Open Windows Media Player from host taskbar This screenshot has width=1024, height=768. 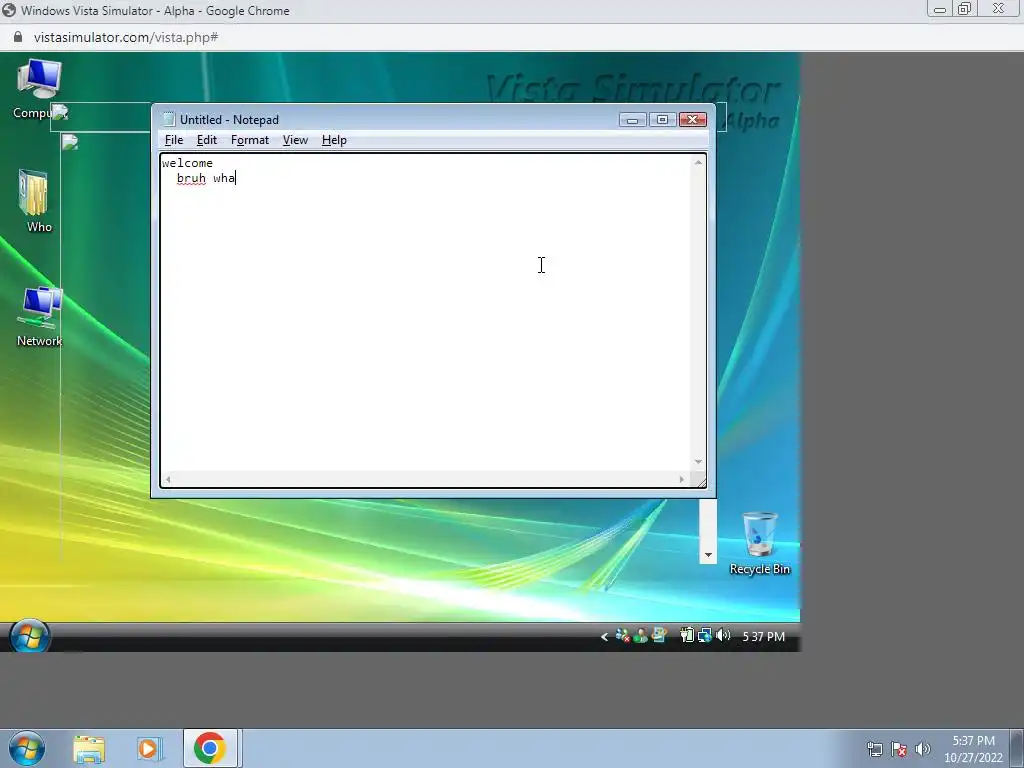click(x=149, y=748)
